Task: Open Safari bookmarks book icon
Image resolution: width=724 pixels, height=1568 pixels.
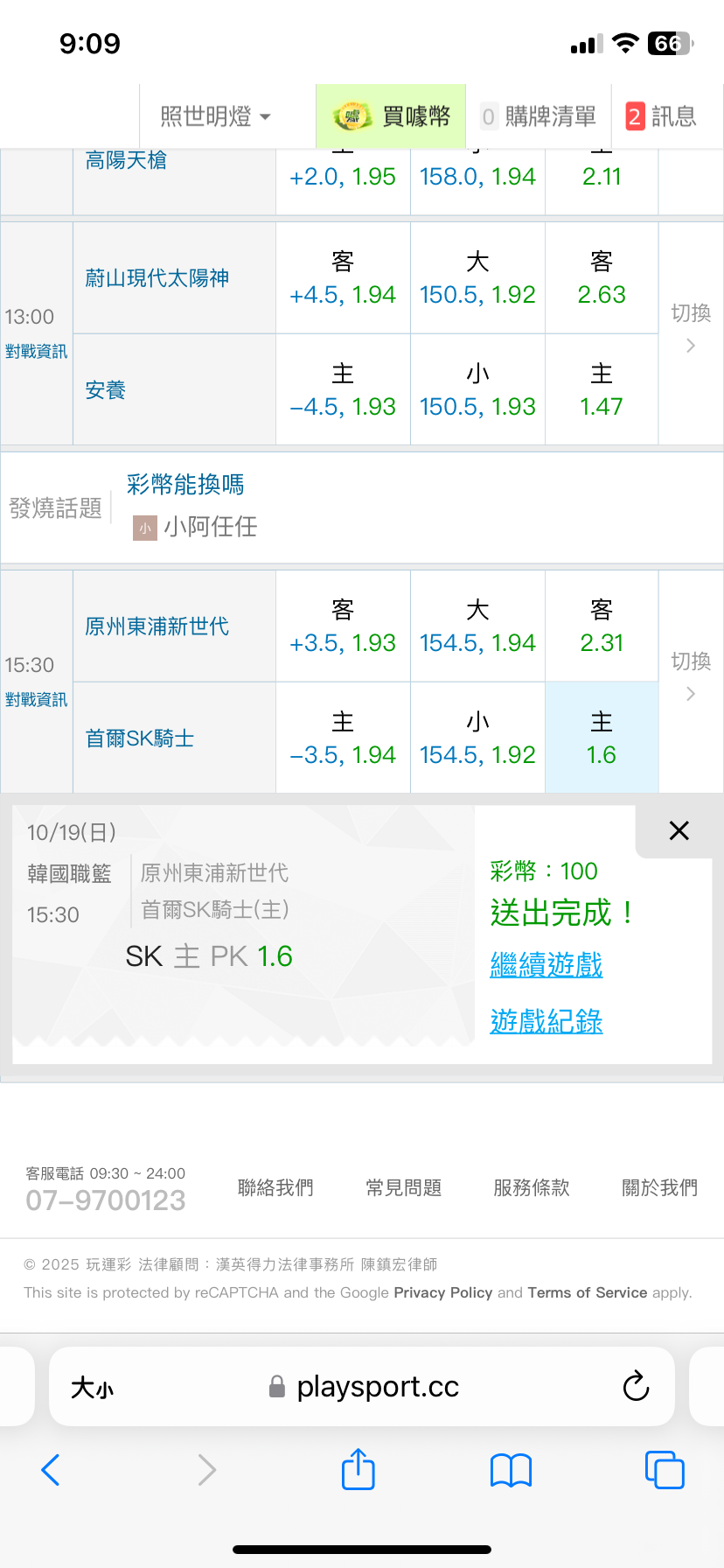Action: (511, 1470)
